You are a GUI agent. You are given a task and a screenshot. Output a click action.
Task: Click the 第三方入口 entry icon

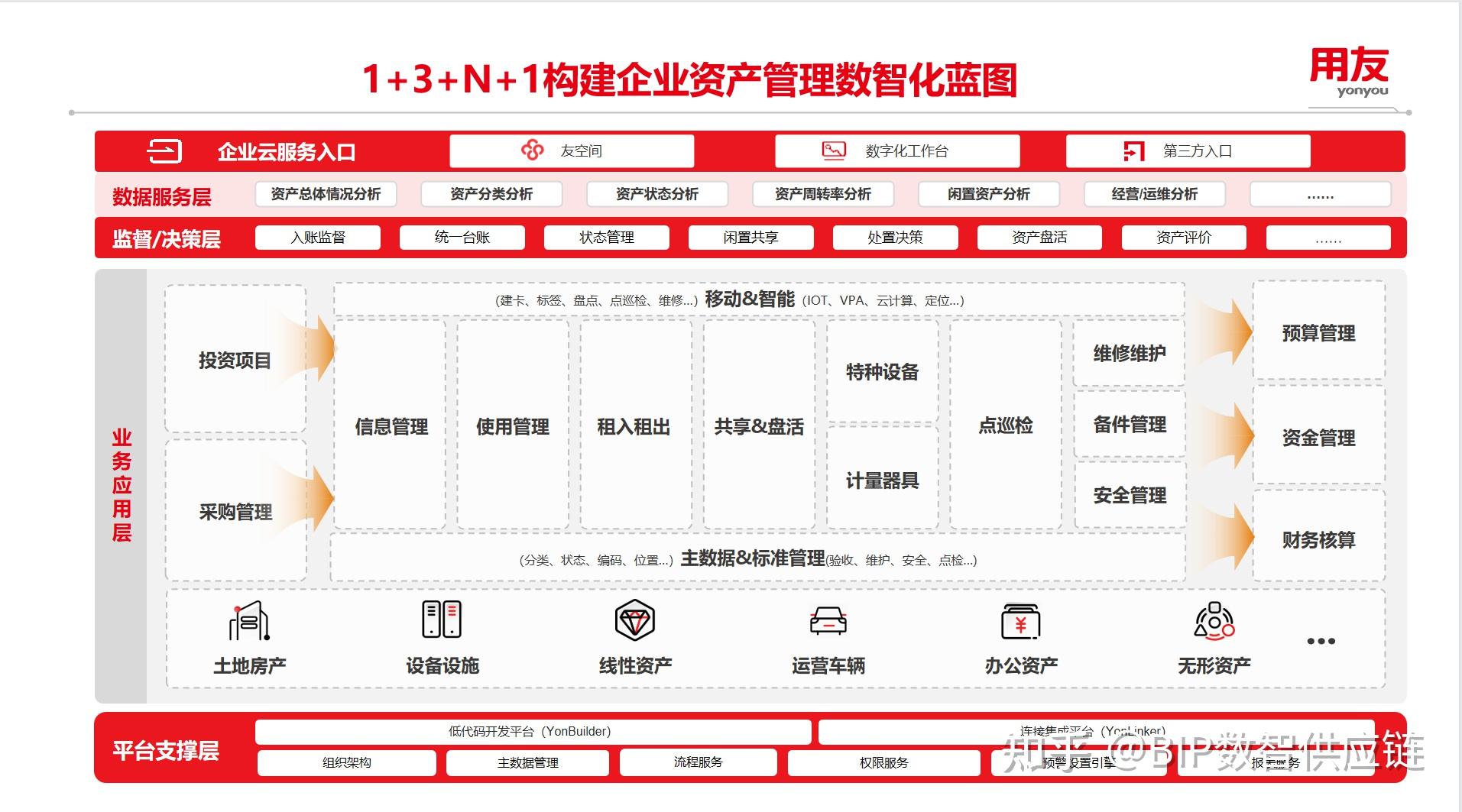coord(1133,150)
